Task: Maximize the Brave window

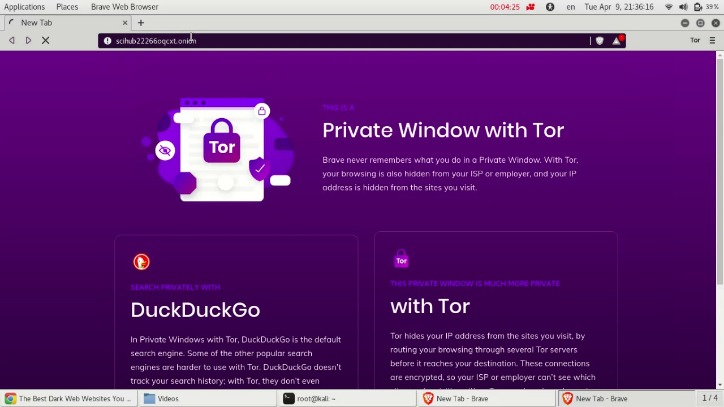Action: click(700, 23)
